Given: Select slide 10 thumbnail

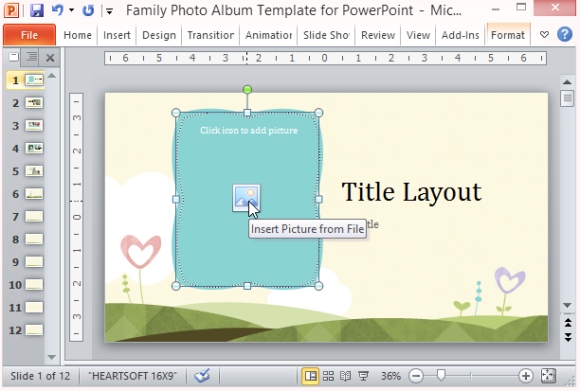Looking at the screenshot, I should tap(34, 284).
